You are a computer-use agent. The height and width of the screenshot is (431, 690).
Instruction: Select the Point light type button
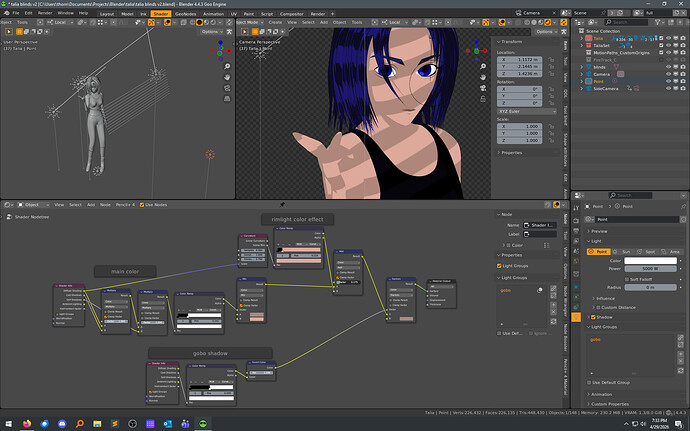(x=599, y=251)
